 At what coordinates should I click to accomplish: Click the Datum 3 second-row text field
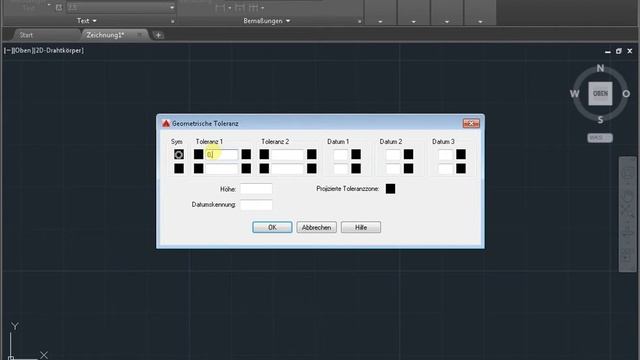coord(446,169)
